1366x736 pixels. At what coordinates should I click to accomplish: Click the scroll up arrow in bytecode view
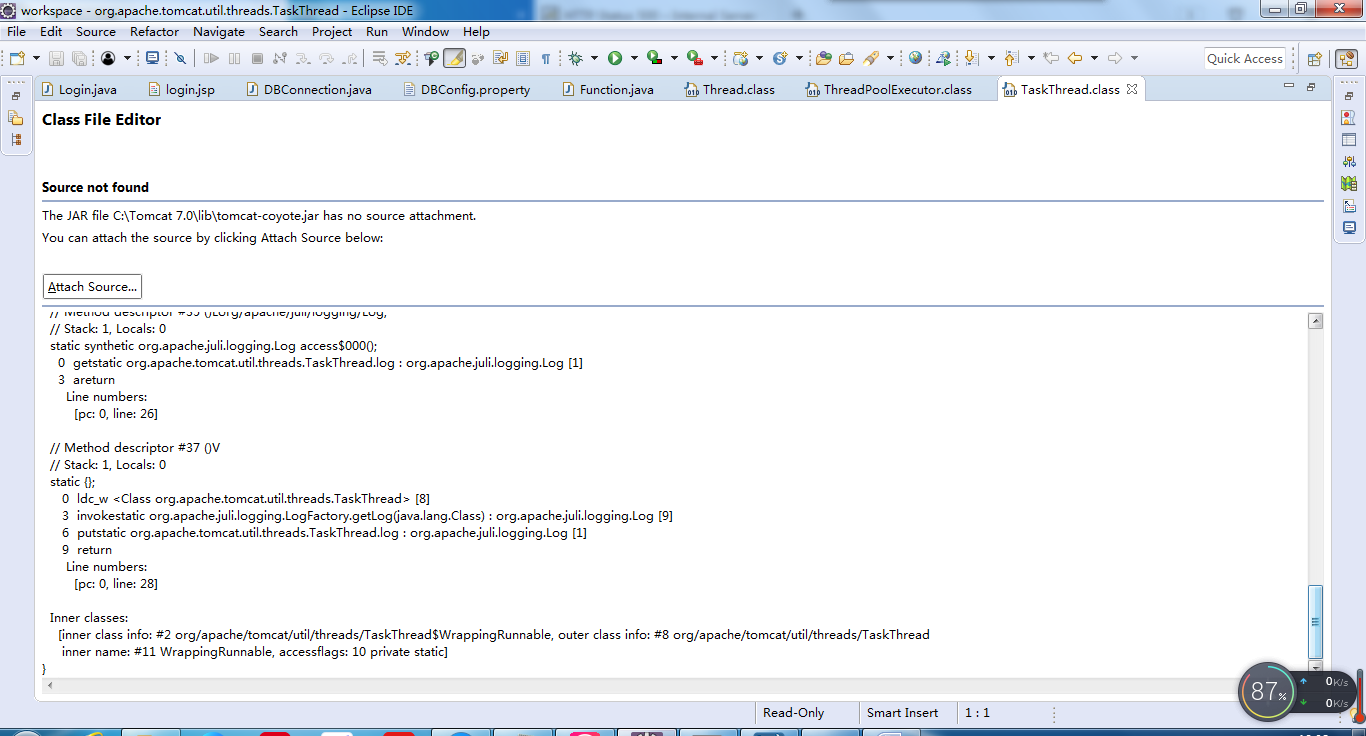click(1316, 321)
